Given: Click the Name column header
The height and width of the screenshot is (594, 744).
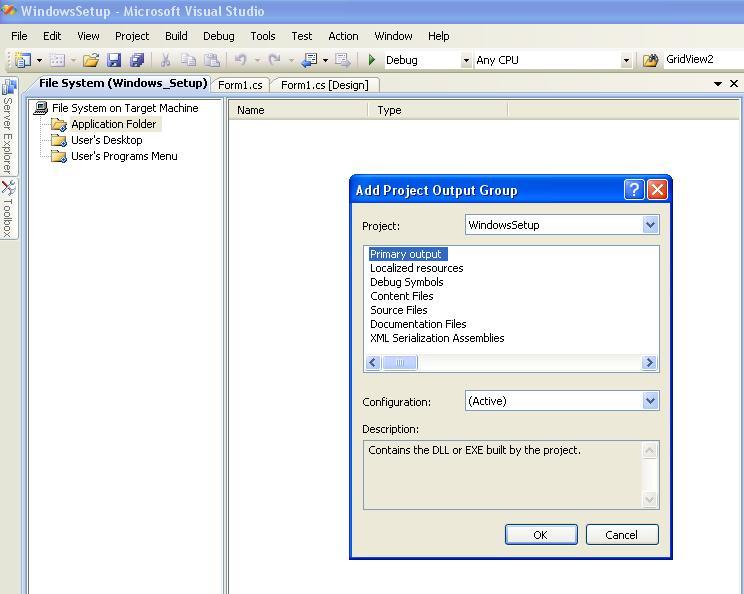Looking at the screenshot, I should click(x=298, y=110).
